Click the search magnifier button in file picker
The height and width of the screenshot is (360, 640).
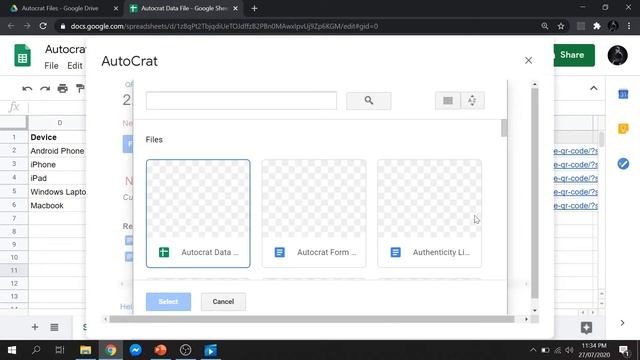tap(369, 101)
